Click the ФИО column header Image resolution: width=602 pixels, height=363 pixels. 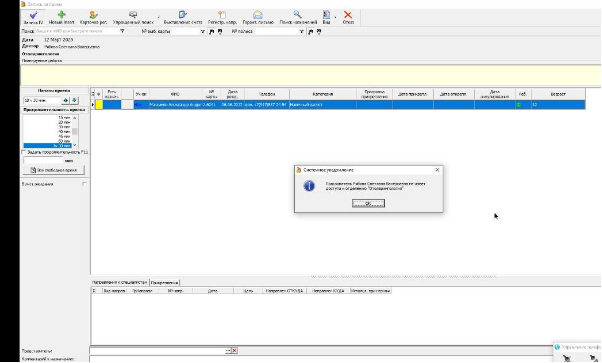[175, 94]
